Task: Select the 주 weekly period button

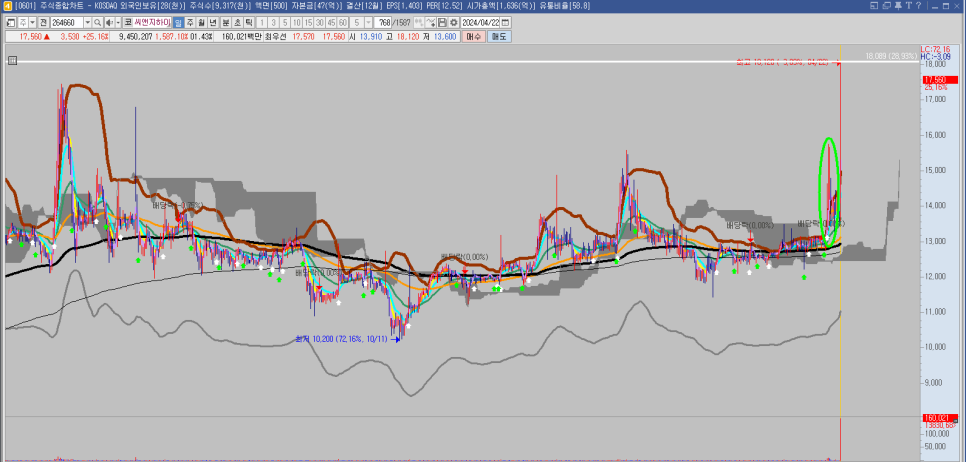Action: pyautogui.click(x=190, y=23)
